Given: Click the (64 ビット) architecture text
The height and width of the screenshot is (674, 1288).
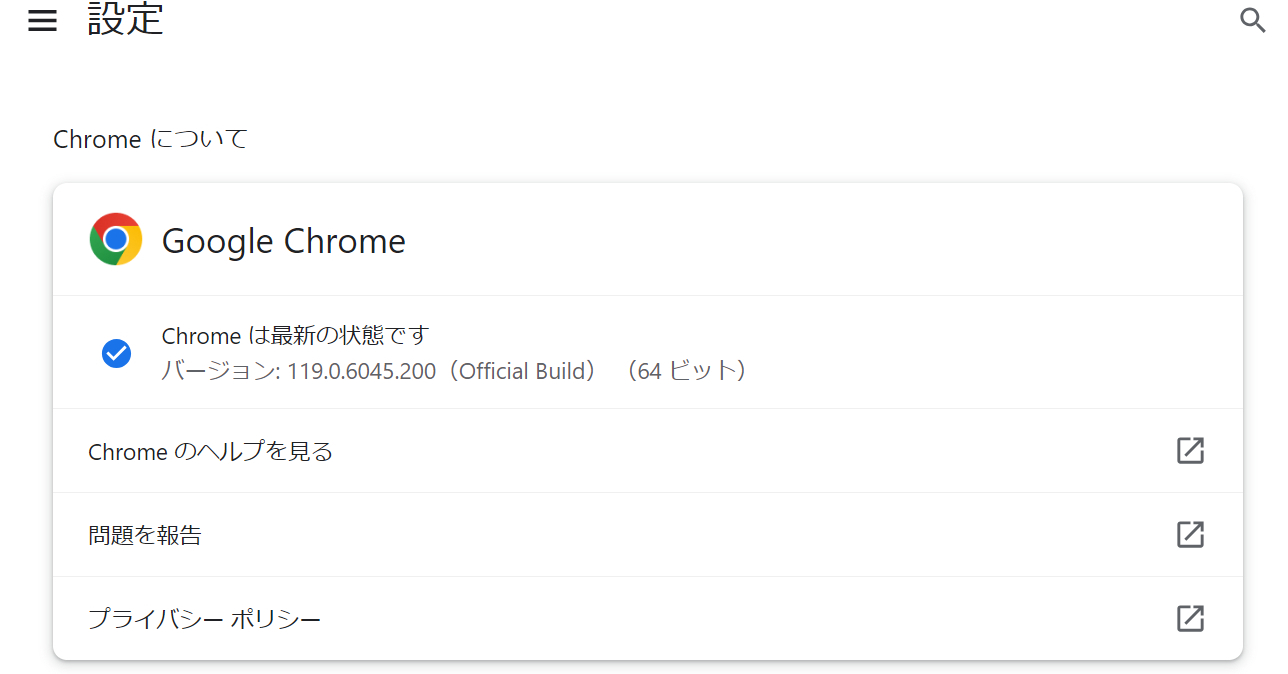Looking at the screenshot, I should tap(685, 372).
